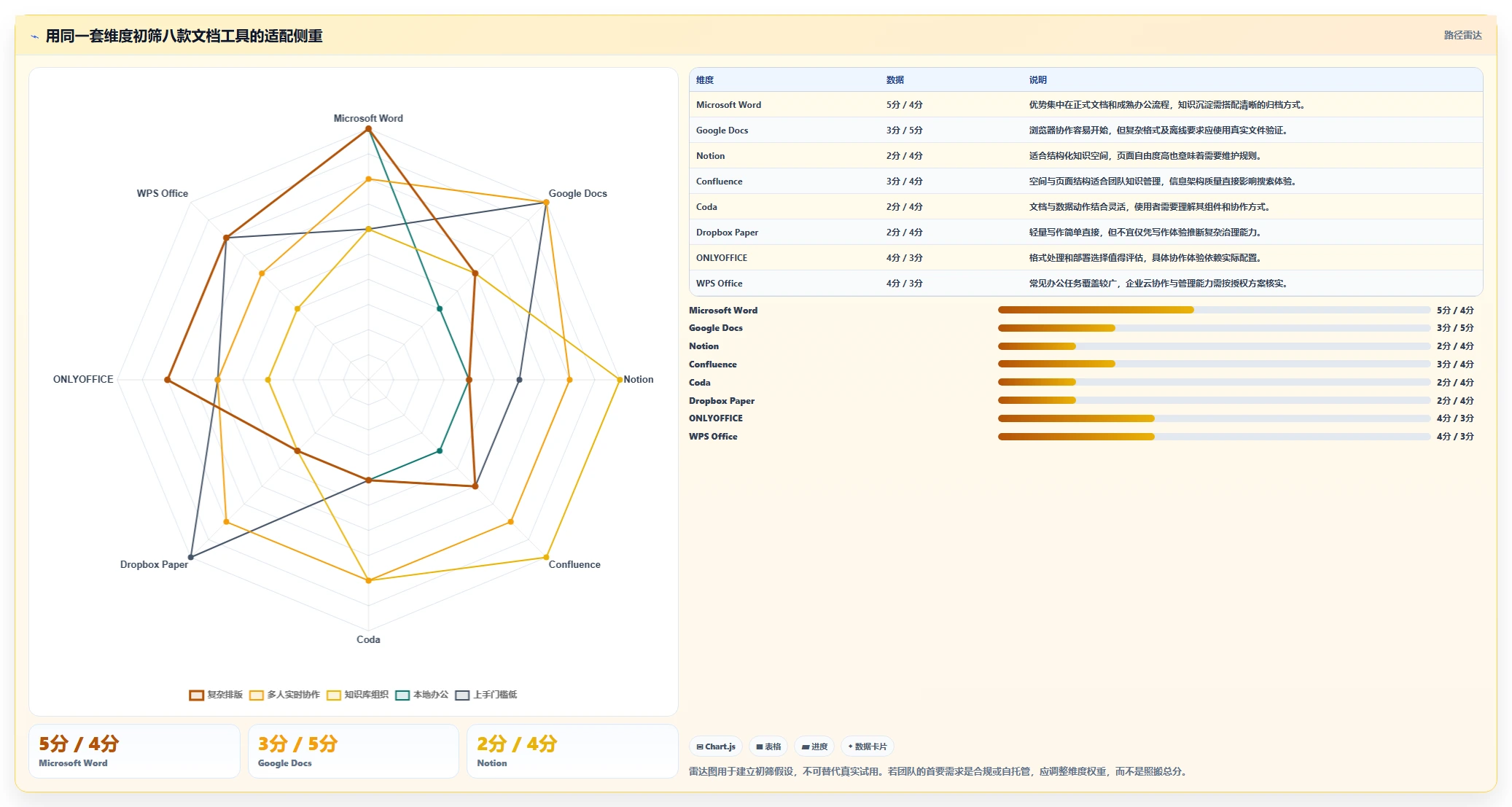Click the Microsoft Word radar axis label
Image resolution: width=1512 pixels, height=807 pixels.
point(368,118)
